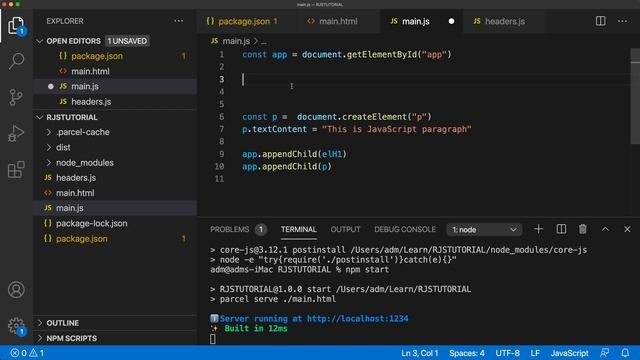The image size is (640, 360).
Task: Open the Run and Debug view
Action: (x=16, y=133)
